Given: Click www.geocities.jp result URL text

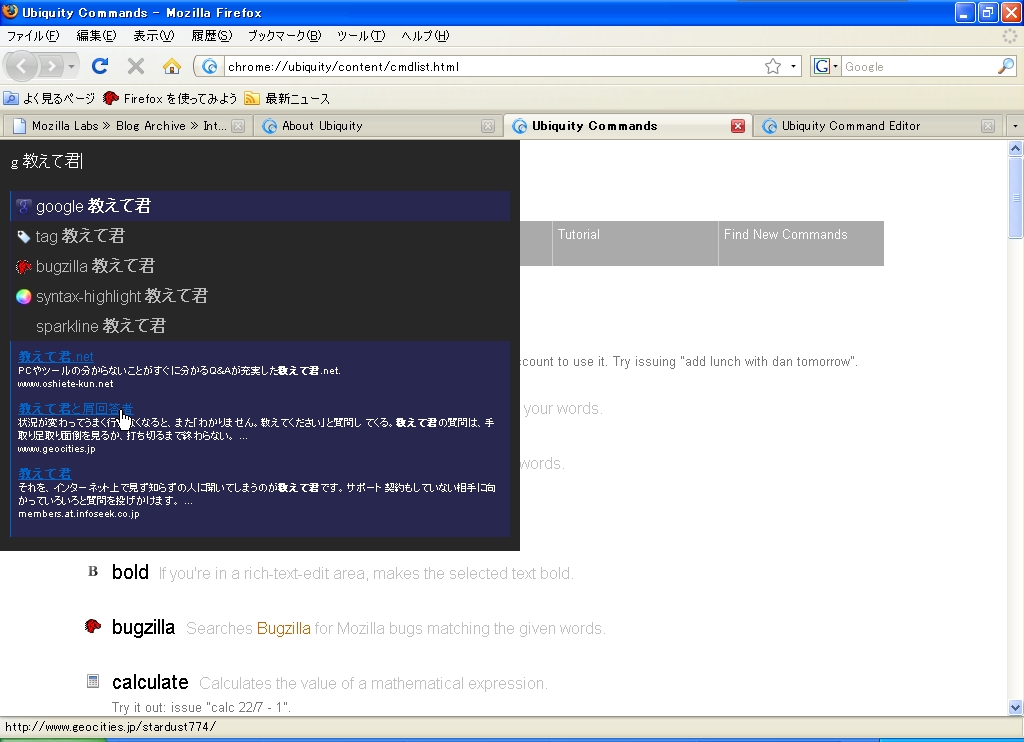Looking at the screenshot, I should point(57,449).
